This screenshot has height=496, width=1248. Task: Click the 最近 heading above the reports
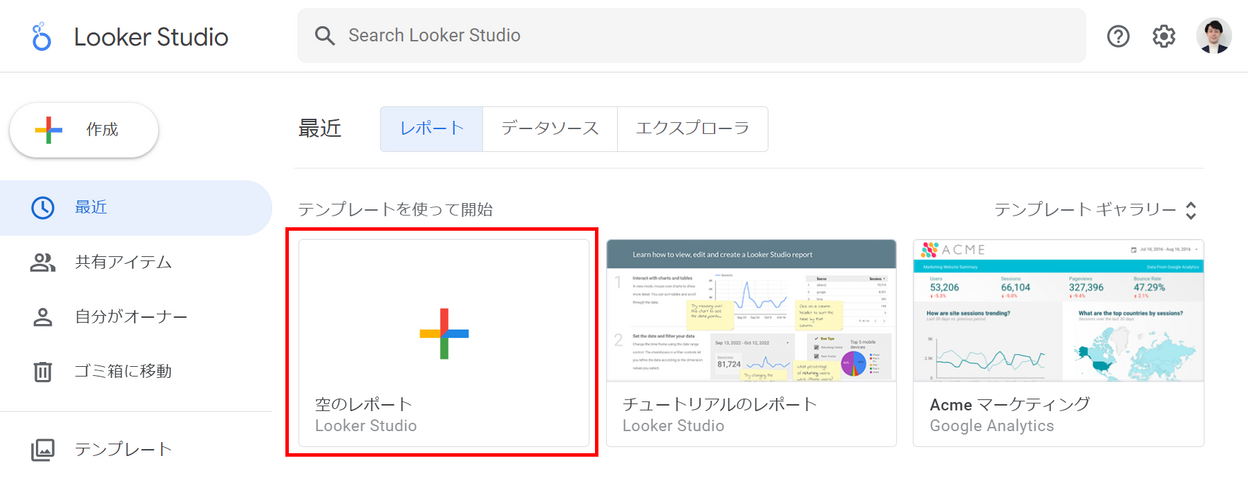click(x=320, y=129)
